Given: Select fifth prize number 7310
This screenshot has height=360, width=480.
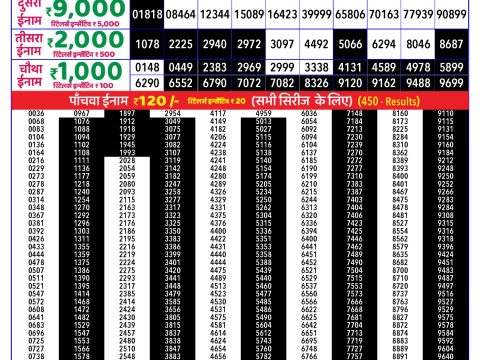Looking at the screenshot, I should (354, 176).
